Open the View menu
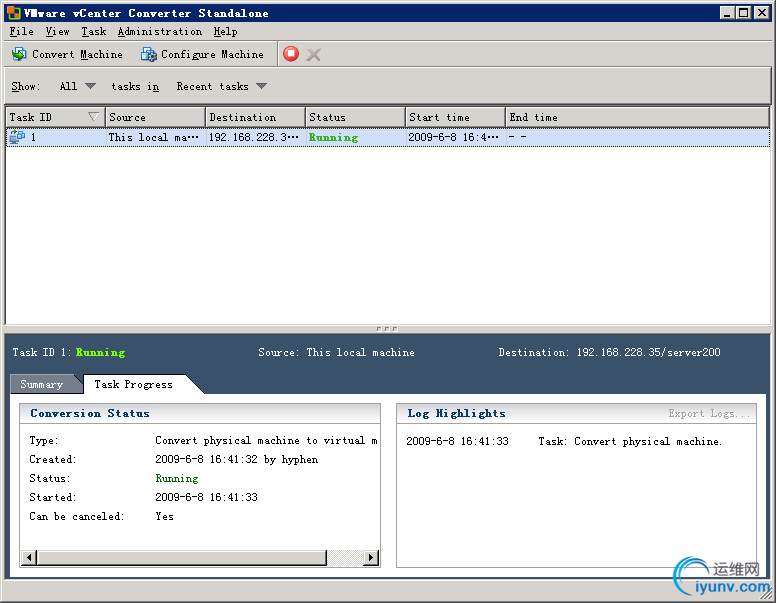This screenshot has width=776, height=603. click(x=57, y=32)
